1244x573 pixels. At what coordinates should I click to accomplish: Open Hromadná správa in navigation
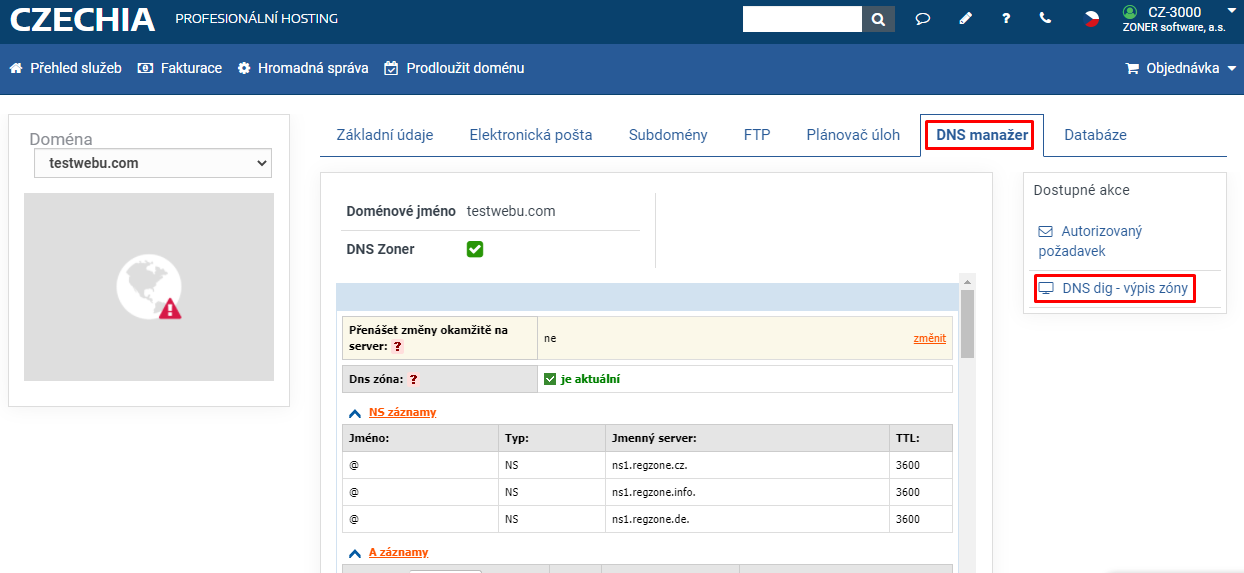[x=303, y=69]
